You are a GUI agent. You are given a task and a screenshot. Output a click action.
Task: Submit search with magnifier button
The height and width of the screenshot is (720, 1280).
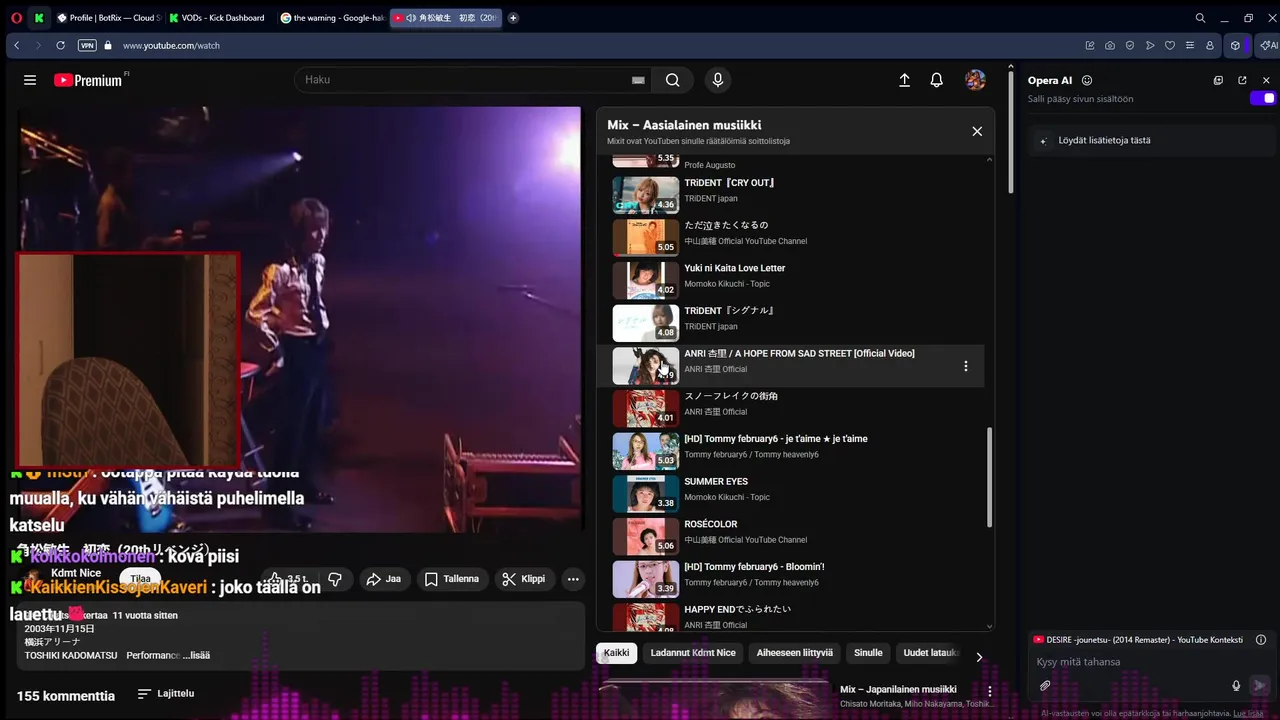click(x=673, y=80)
